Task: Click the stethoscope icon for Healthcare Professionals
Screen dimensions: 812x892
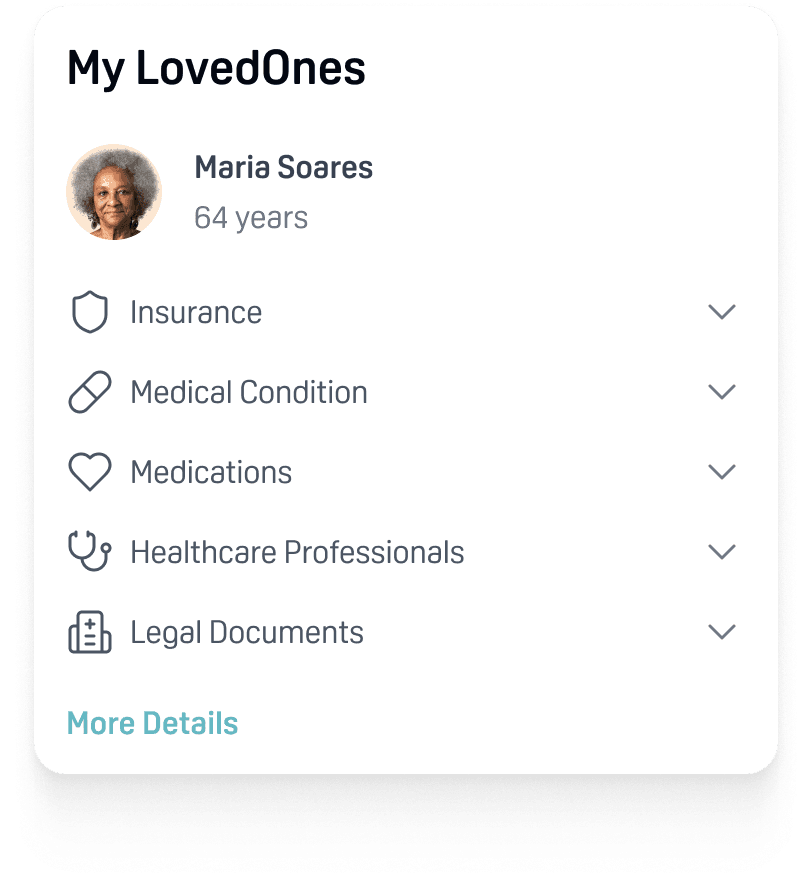Action: [89, 551]
